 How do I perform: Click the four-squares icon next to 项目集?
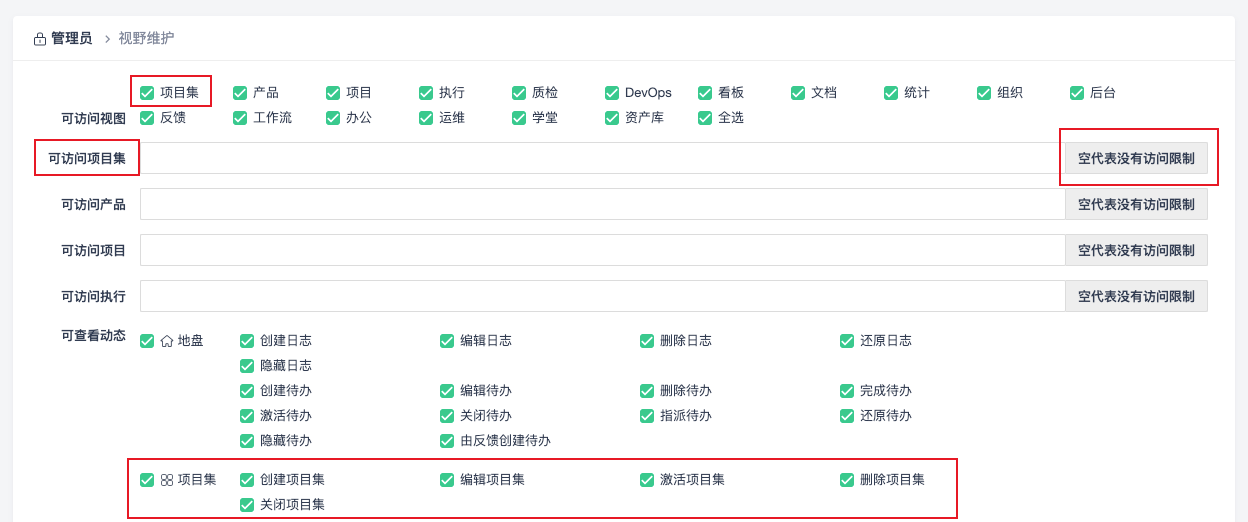click(x=167, y=480)
